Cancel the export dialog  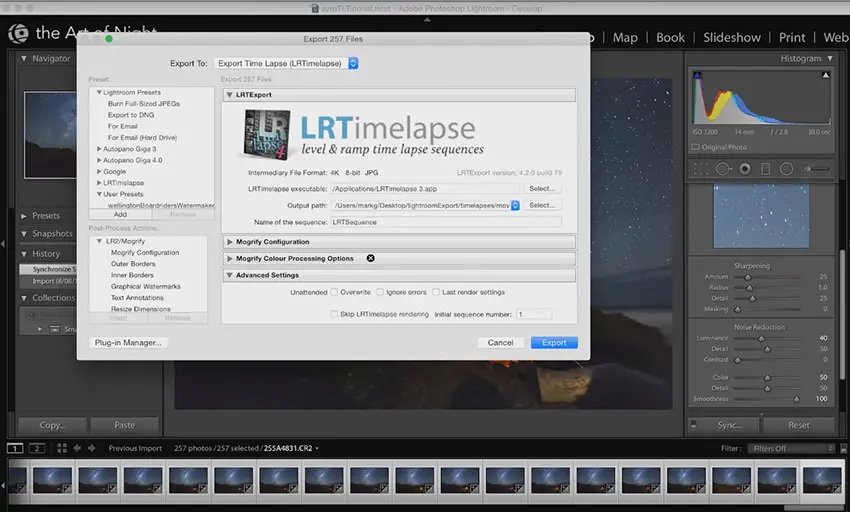(x=500, y=343)
